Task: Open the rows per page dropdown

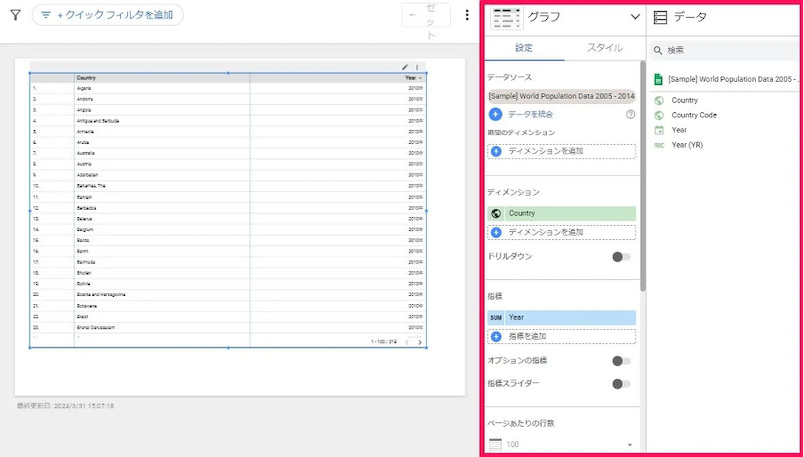Action: [x=561, y=444]
